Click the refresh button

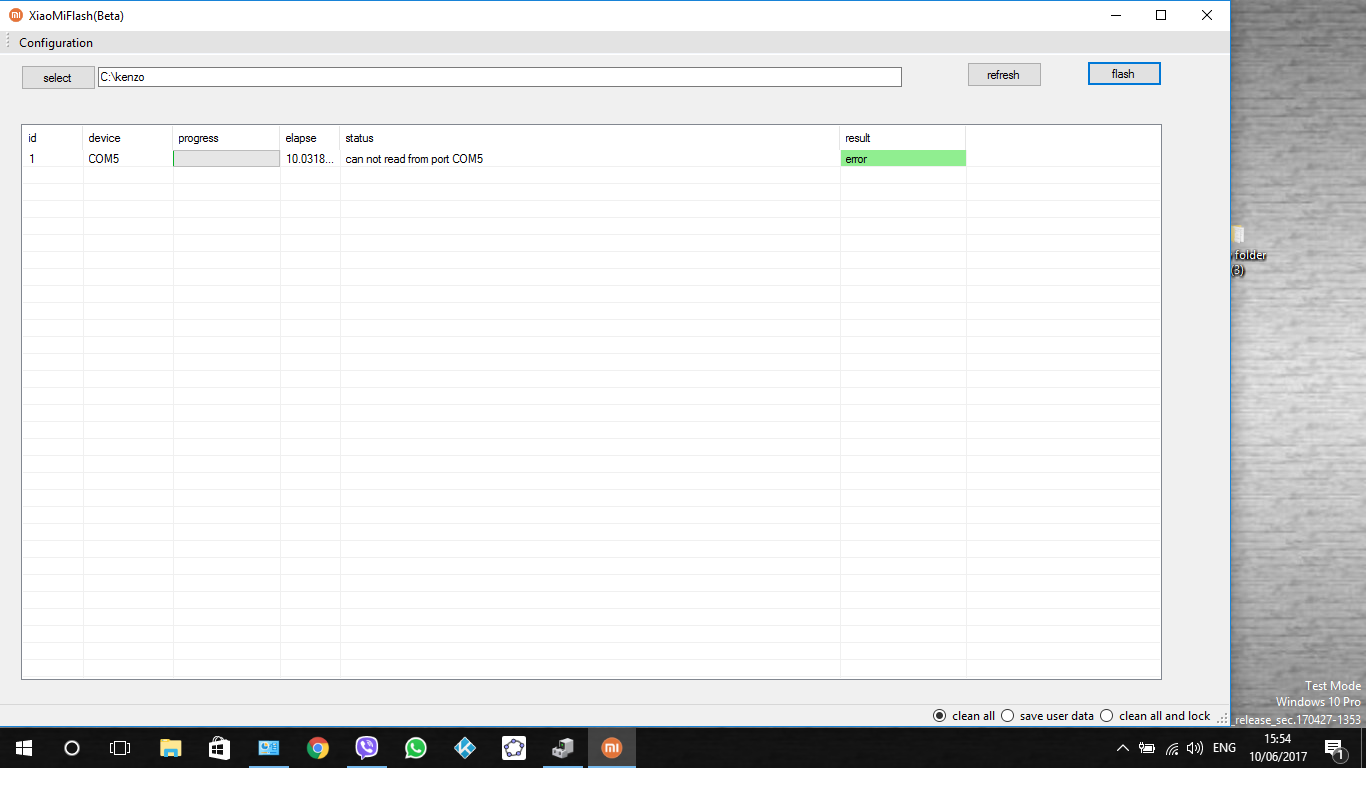point(1004,75)
